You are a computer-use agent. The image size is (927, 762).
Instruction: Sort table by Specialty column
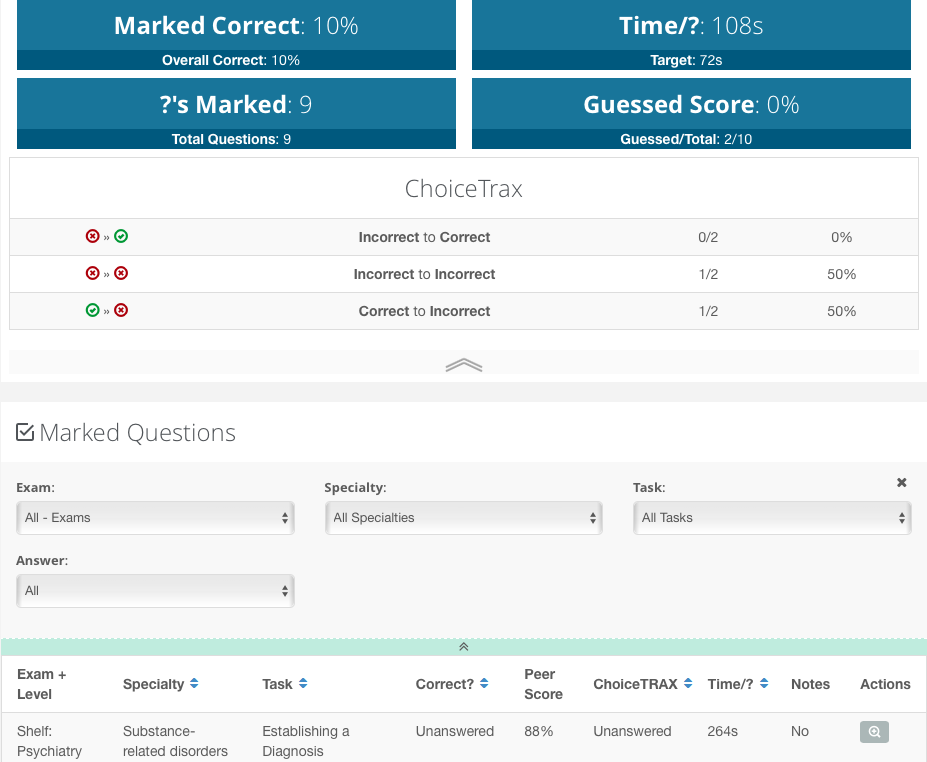pyautogui.click(x=194, y=684)
